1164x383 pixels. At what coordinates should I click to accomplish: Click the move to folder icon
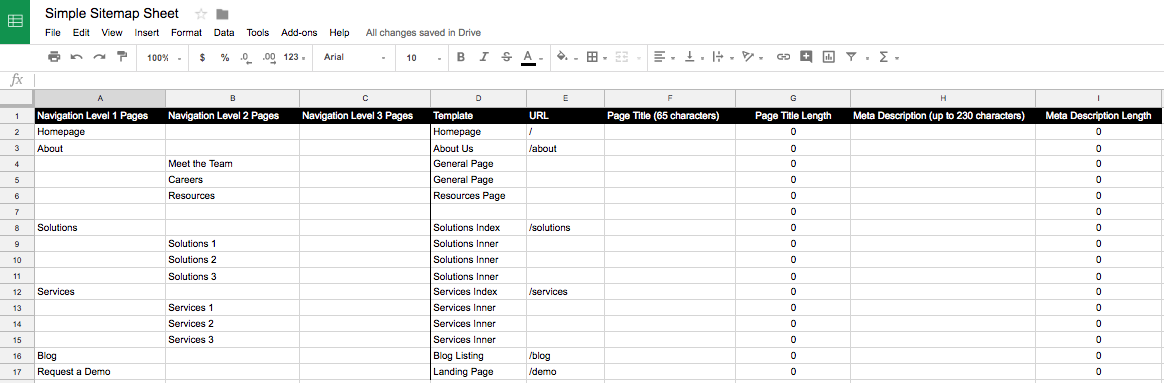(x=222, y=14)
